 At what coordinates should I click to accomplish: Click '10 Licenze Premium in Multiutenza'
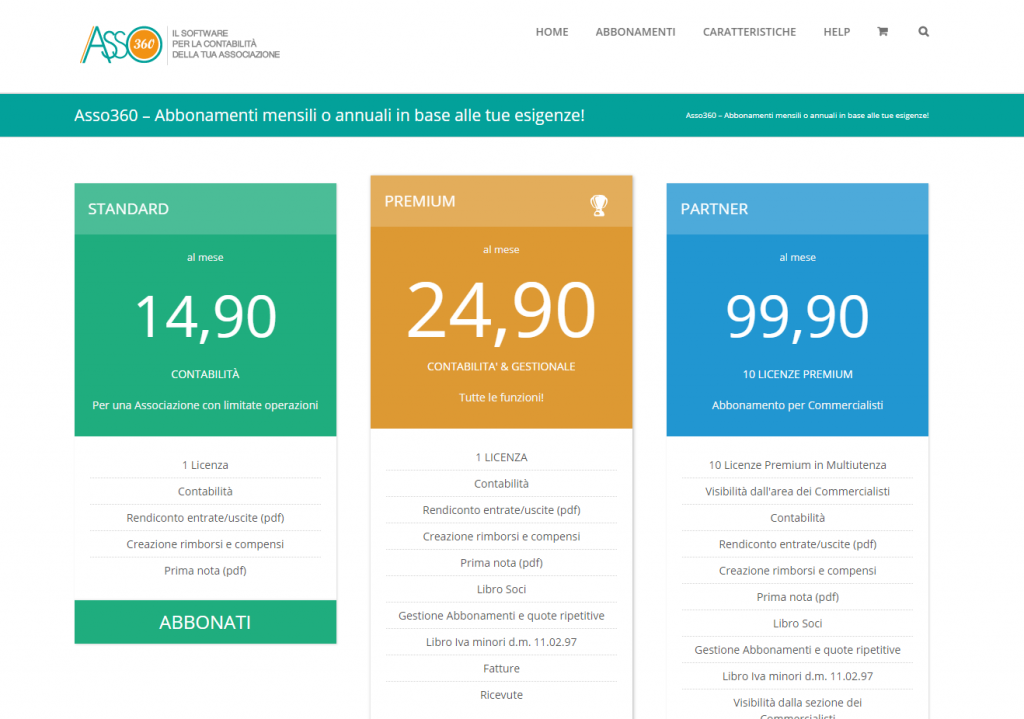[797, 465]
